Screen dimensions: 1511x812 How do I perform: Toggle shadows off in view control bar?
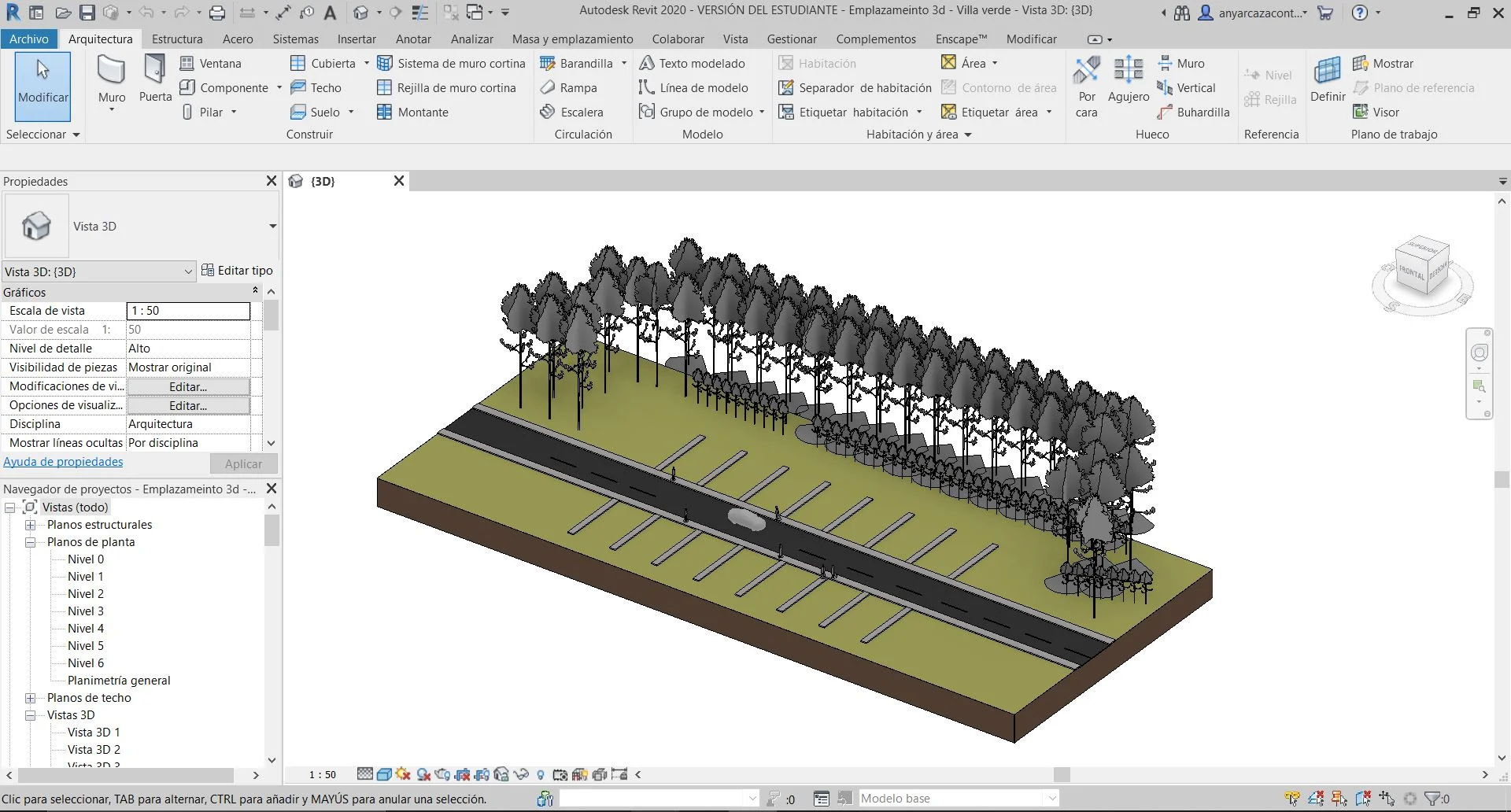(423, 774)
